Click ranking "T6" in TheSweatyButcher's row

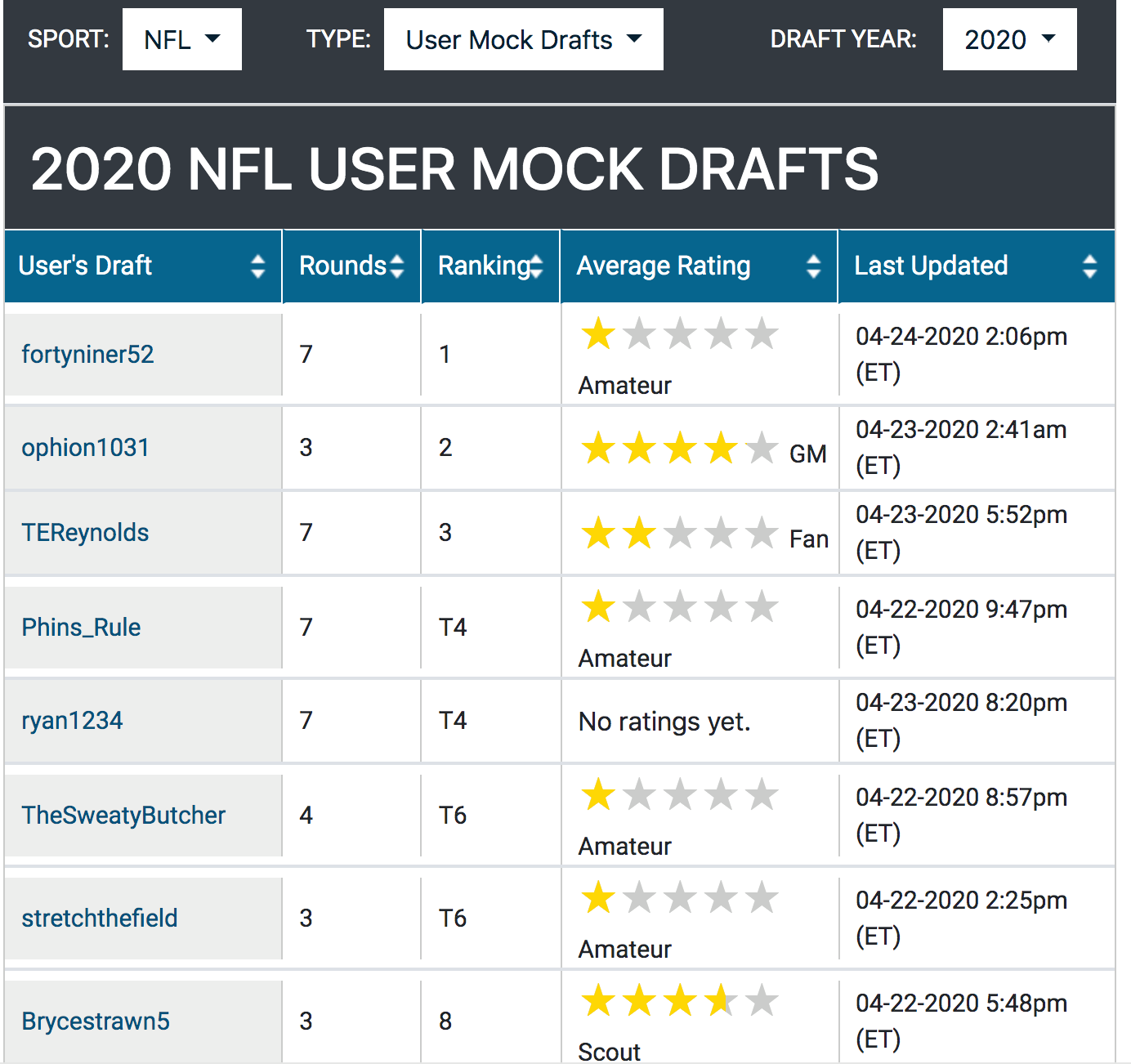(x=453, y=815)
